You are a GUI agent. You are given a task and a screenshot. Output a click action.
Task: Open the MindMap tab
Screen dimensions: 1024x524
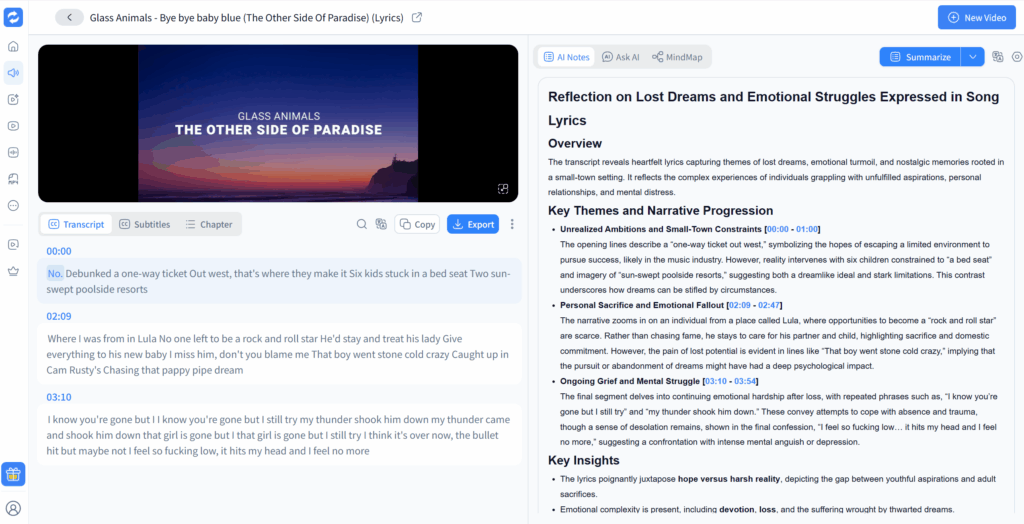click(677, 57)
